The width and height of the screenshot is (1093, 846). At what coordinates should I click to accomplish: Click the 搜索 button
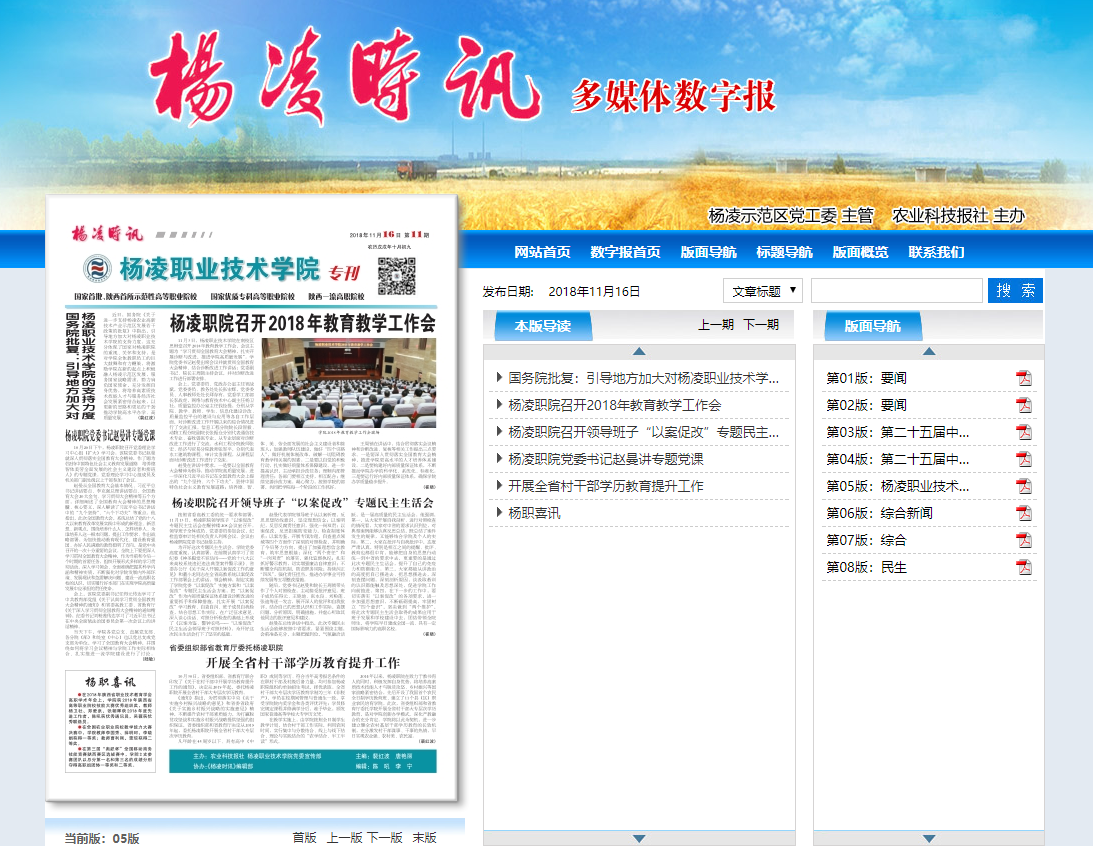pos(1015,291)
